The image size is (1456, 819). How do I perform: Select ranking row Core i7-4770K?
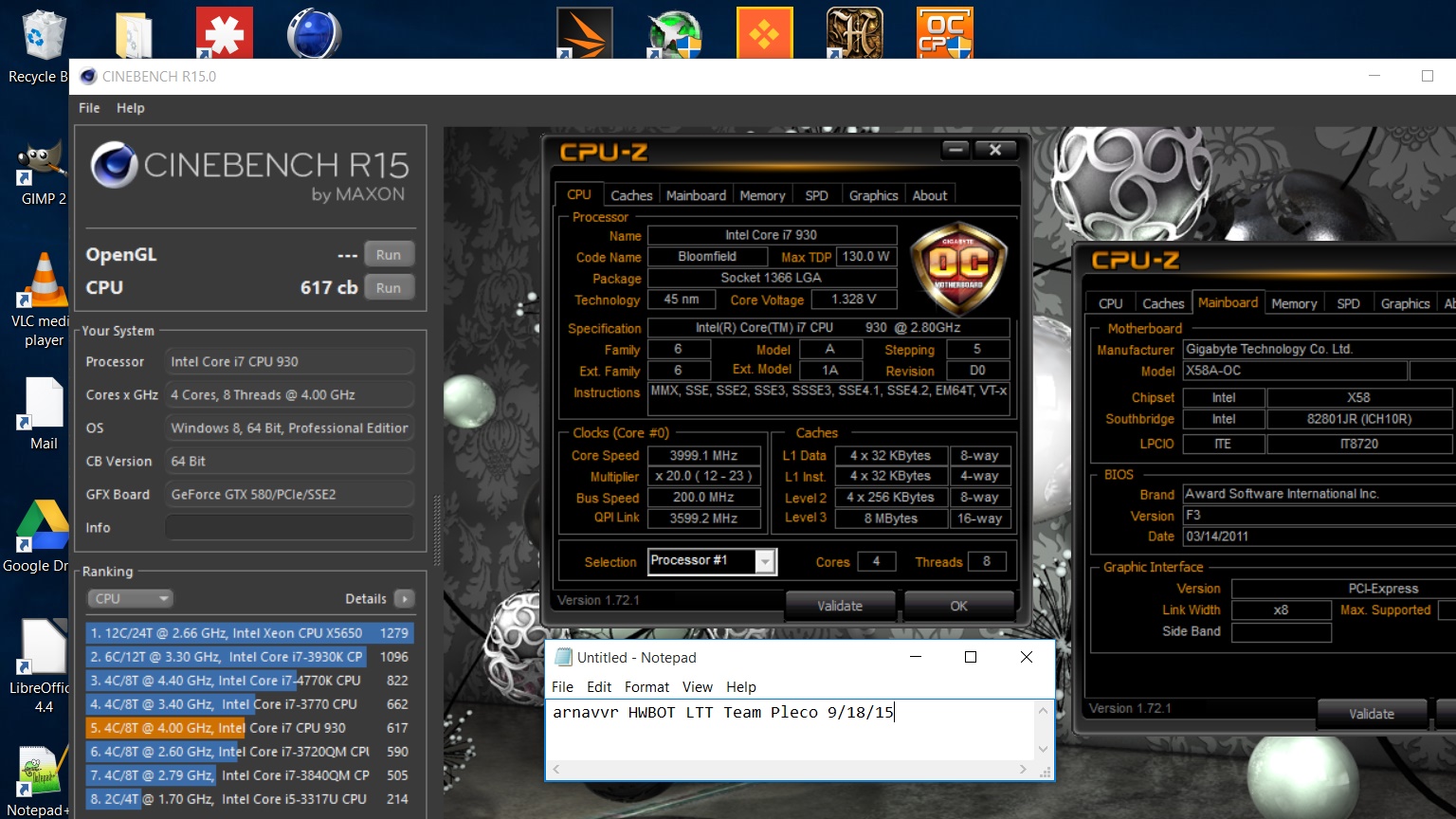click(249, 681)
